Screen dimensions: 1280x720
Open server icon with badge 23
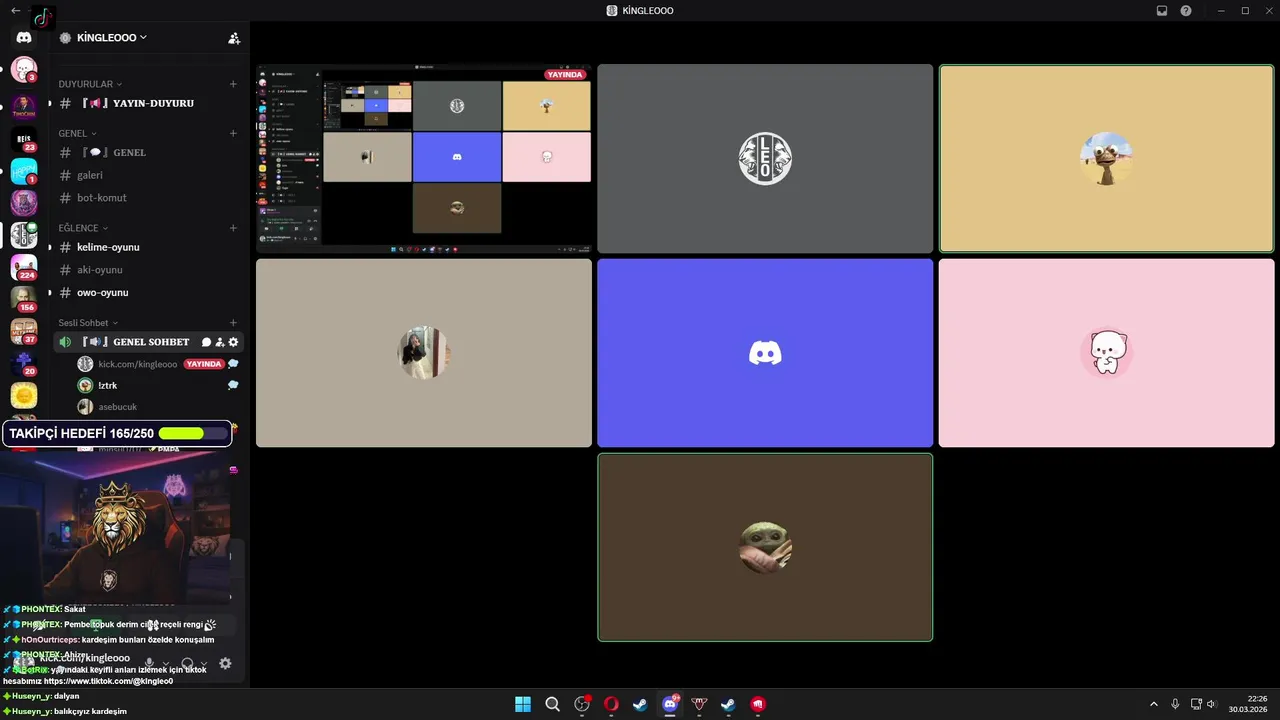[24, 139]
